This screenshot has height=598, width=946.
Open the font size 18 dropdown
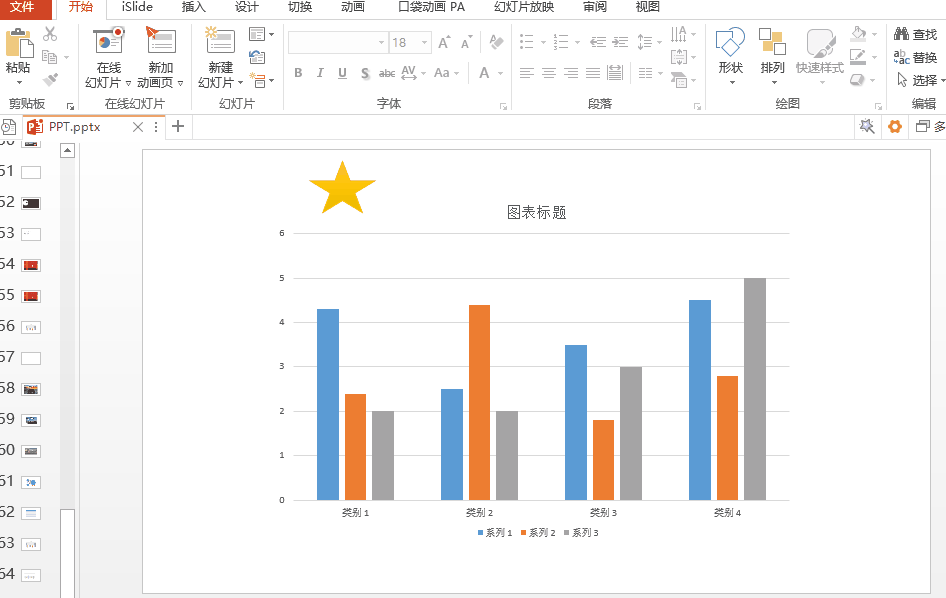pyautogui.click(x=424, y=43)
